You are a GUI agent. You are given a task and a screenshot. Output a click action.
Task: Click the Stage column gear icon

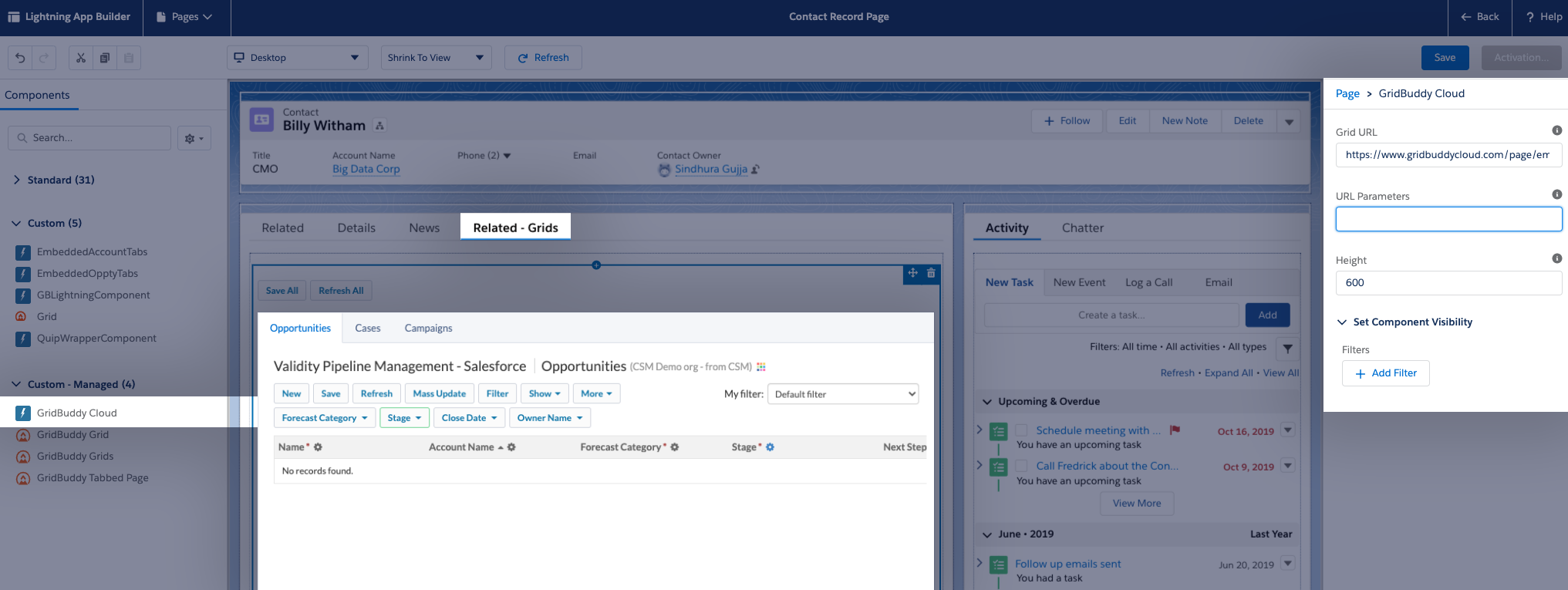770,447
